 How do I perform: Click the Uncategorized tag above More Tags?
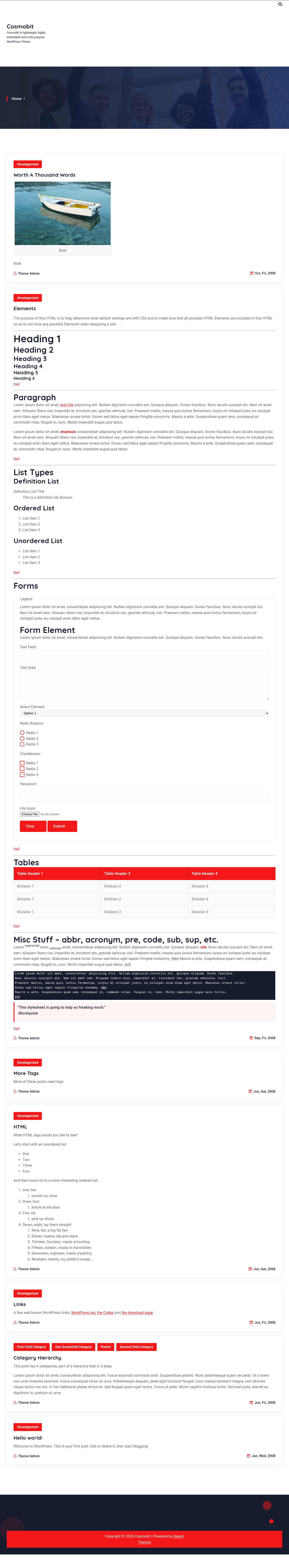(x=28, y=1063)
